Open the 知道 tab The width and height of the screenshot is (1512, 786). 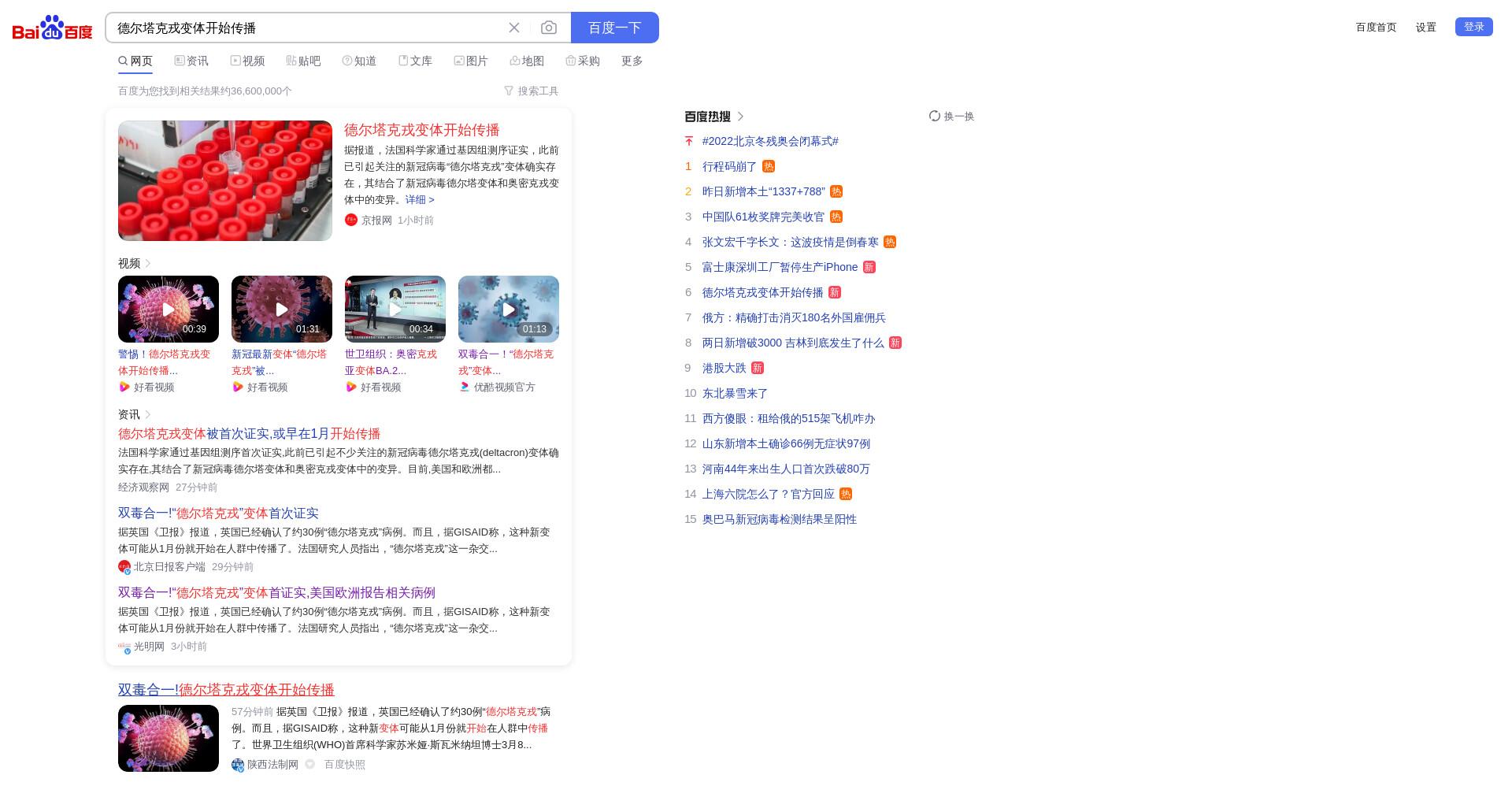tap(359, 61)
